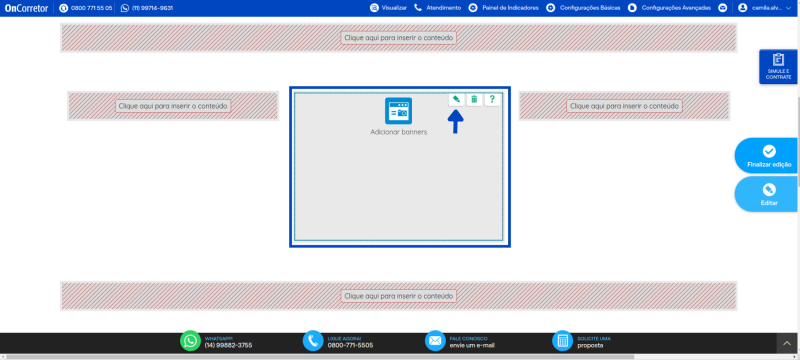Click the question mark help icon on the banner block

(x=492, y=99)
